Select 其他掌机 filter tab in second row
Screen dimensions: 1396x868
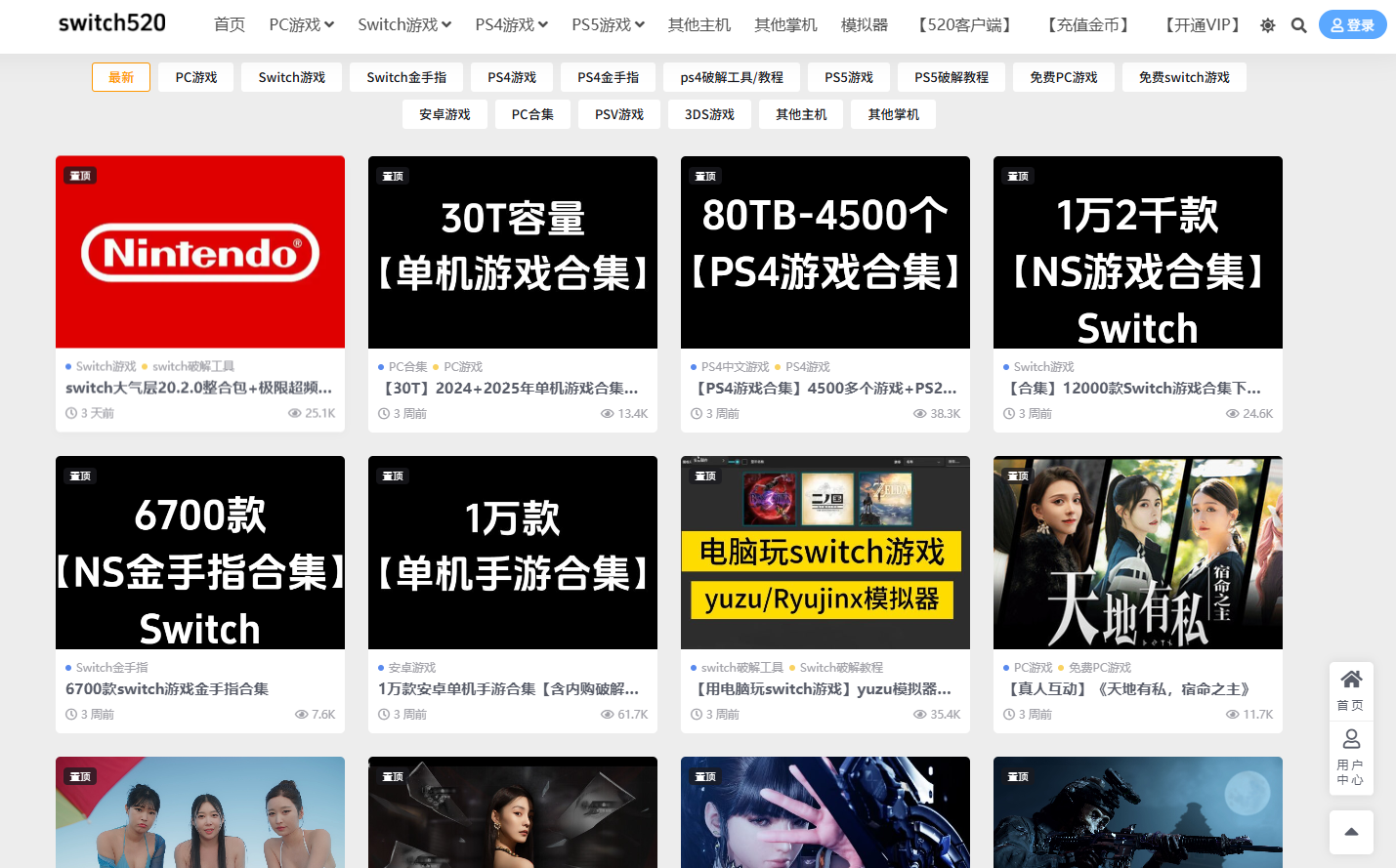point(893,114)
